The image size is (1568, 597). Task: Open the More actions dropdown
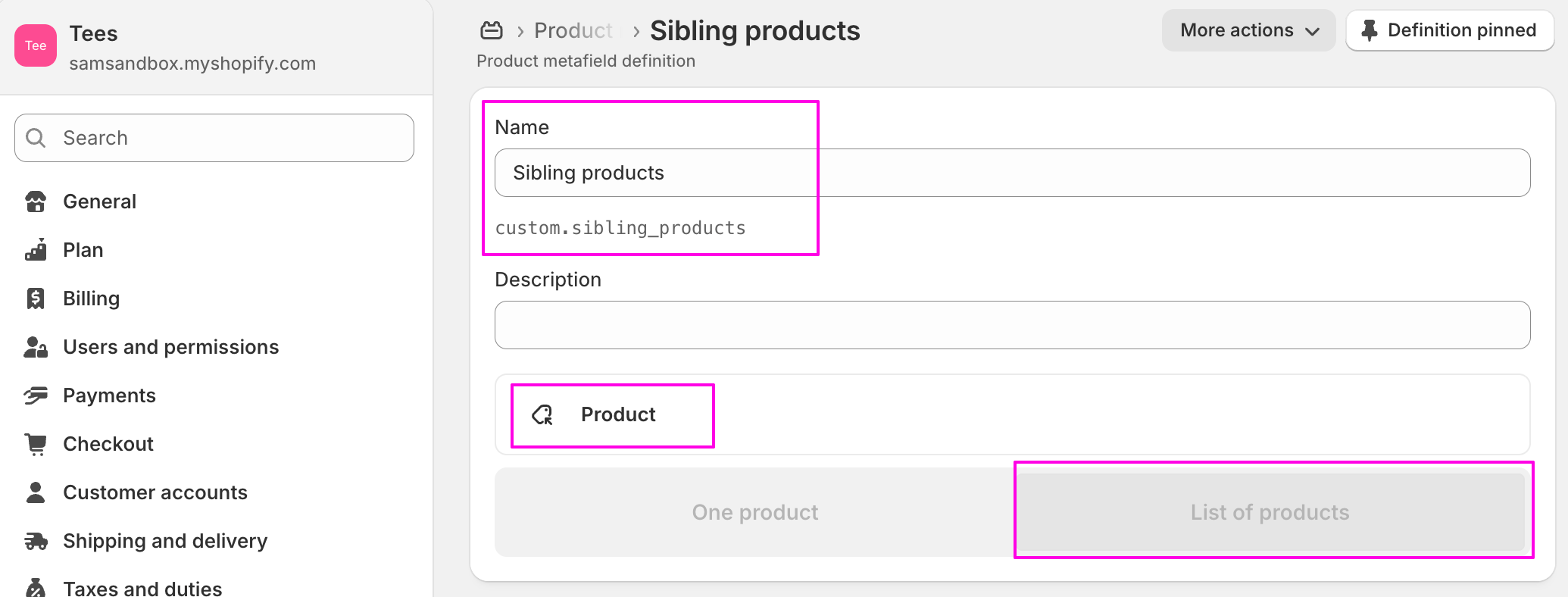1248,30
